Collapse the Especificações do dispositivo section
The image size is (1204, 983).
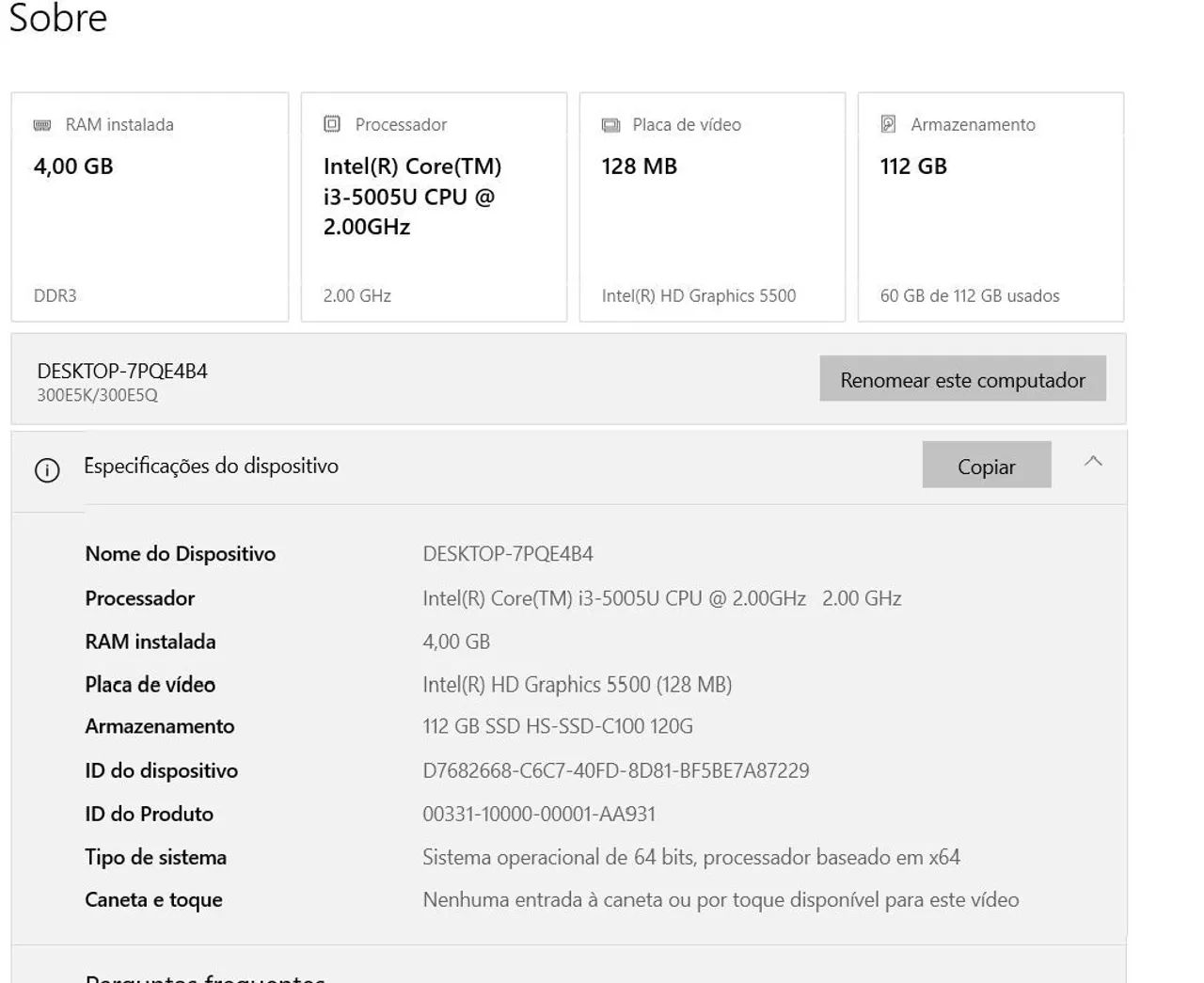click(x=1093, y=462)
